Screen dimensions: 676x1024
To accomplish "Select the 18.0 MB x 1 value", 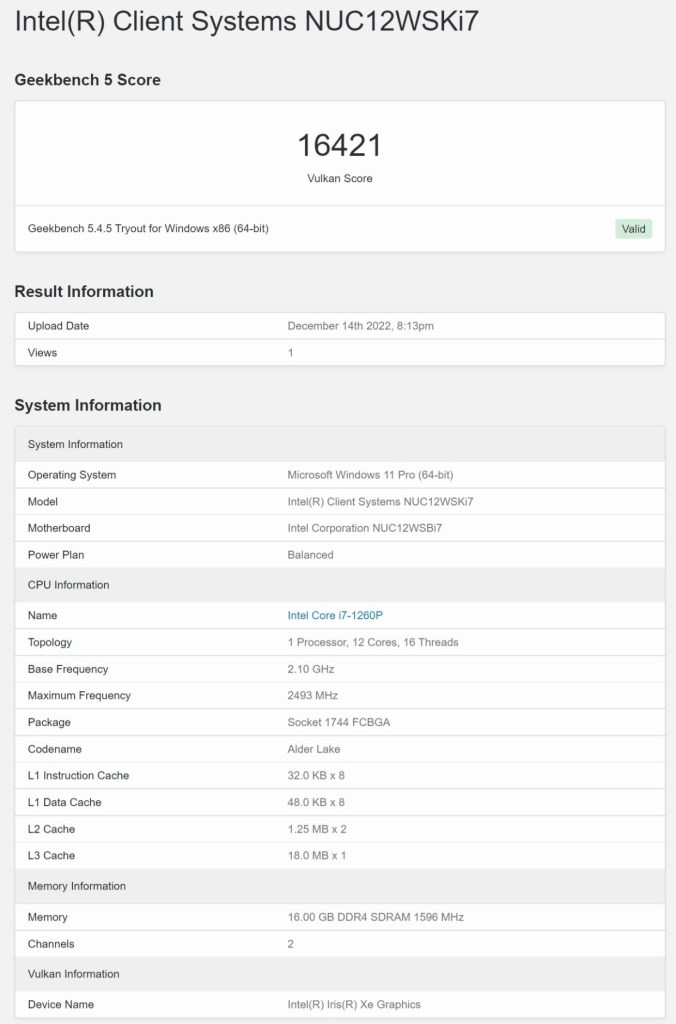I will click(317, 856).
